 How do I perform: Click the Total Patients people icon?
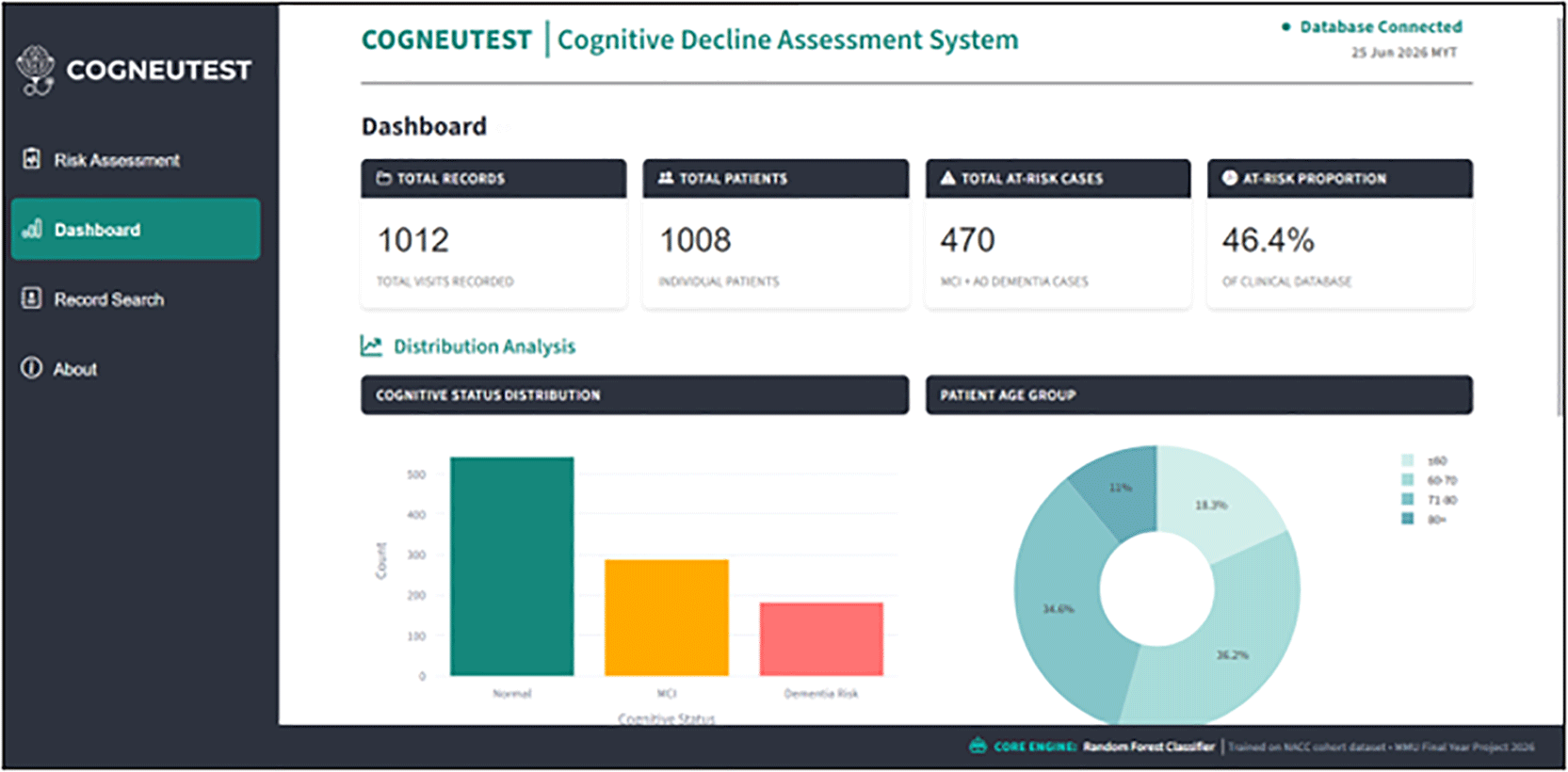pos(666,178)
